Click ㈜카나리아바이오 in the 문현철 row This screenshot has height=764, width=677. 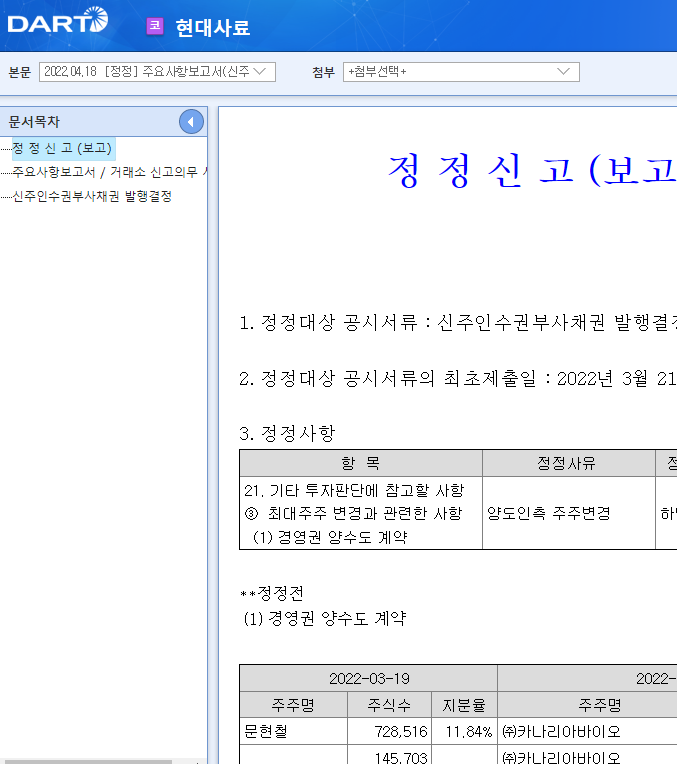pos(561,731)
